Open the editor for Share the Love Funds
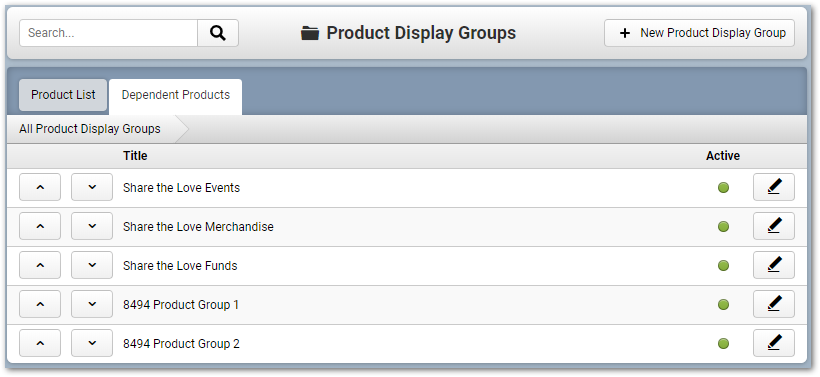Screen dimensions: 820x377 773,265
